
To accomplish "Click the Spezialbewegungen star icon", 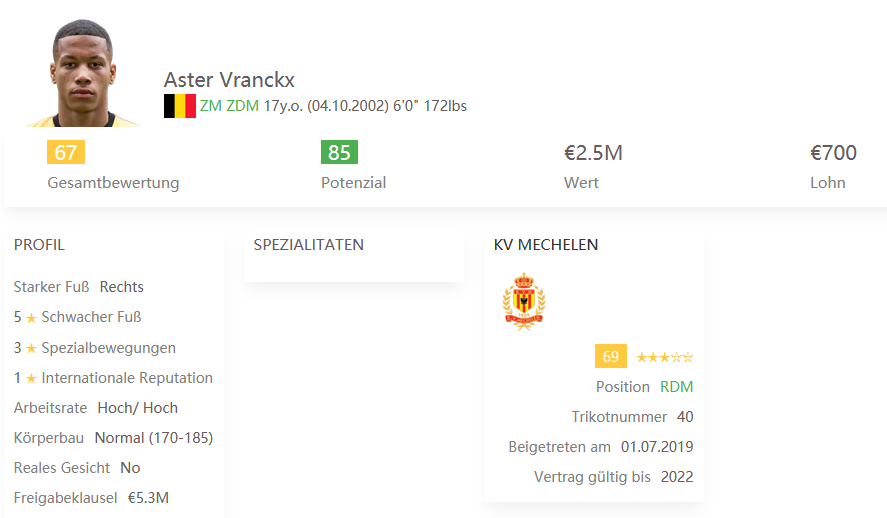I will [31, 348].
